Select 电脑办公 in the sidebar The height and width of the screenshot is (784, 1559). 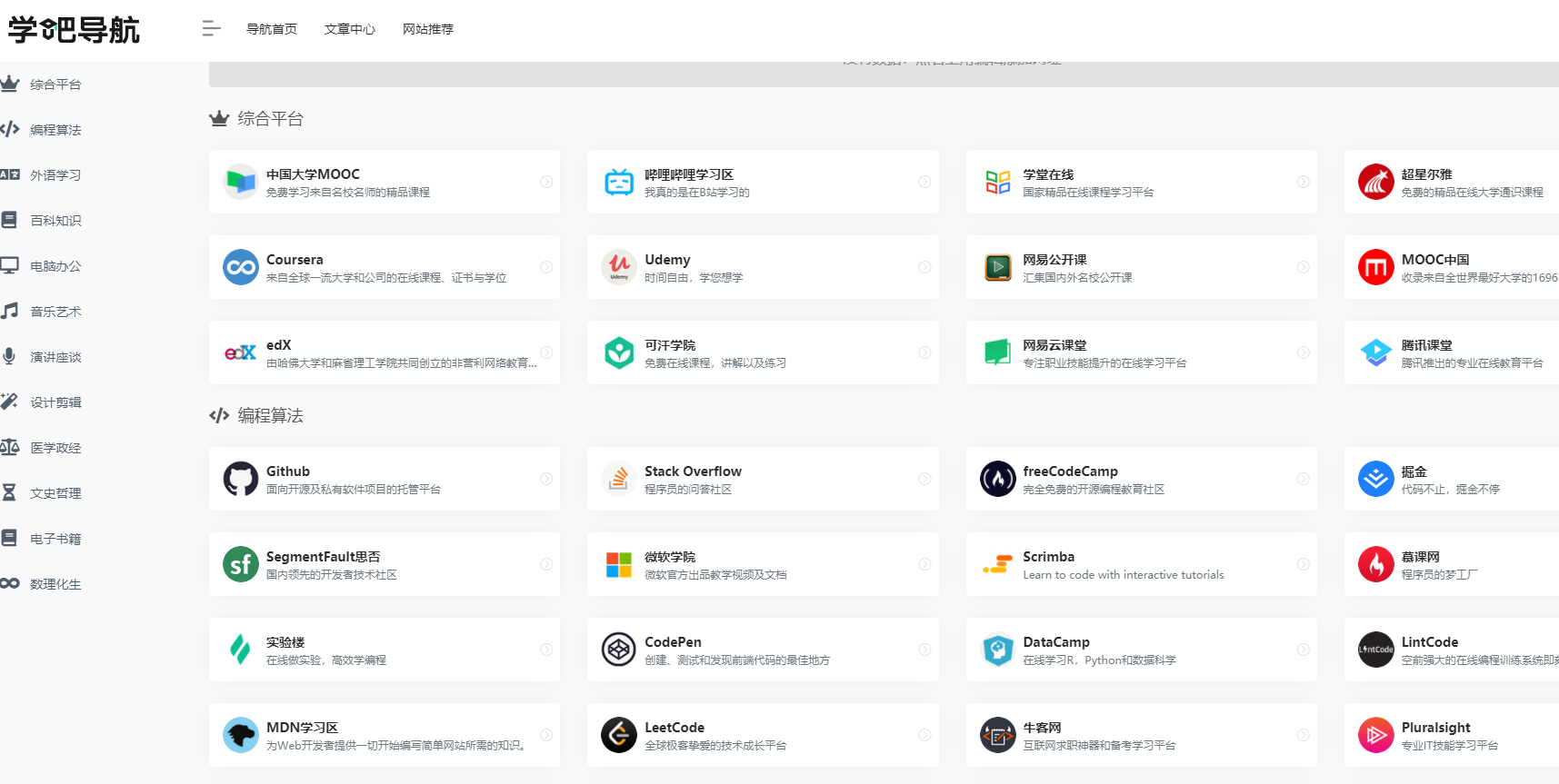[x=55, y=266]
